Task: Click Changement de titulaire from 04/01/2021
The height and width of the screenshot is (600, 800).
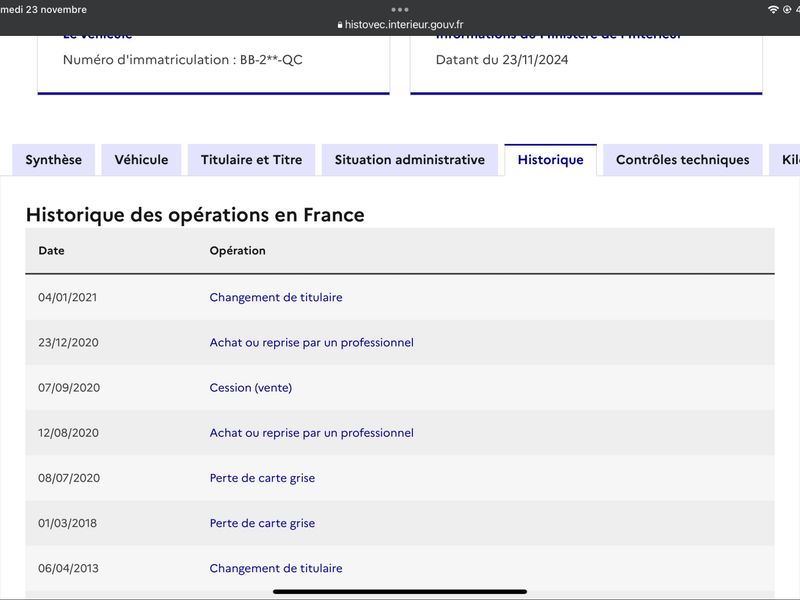Action: [x=276, y=297]
